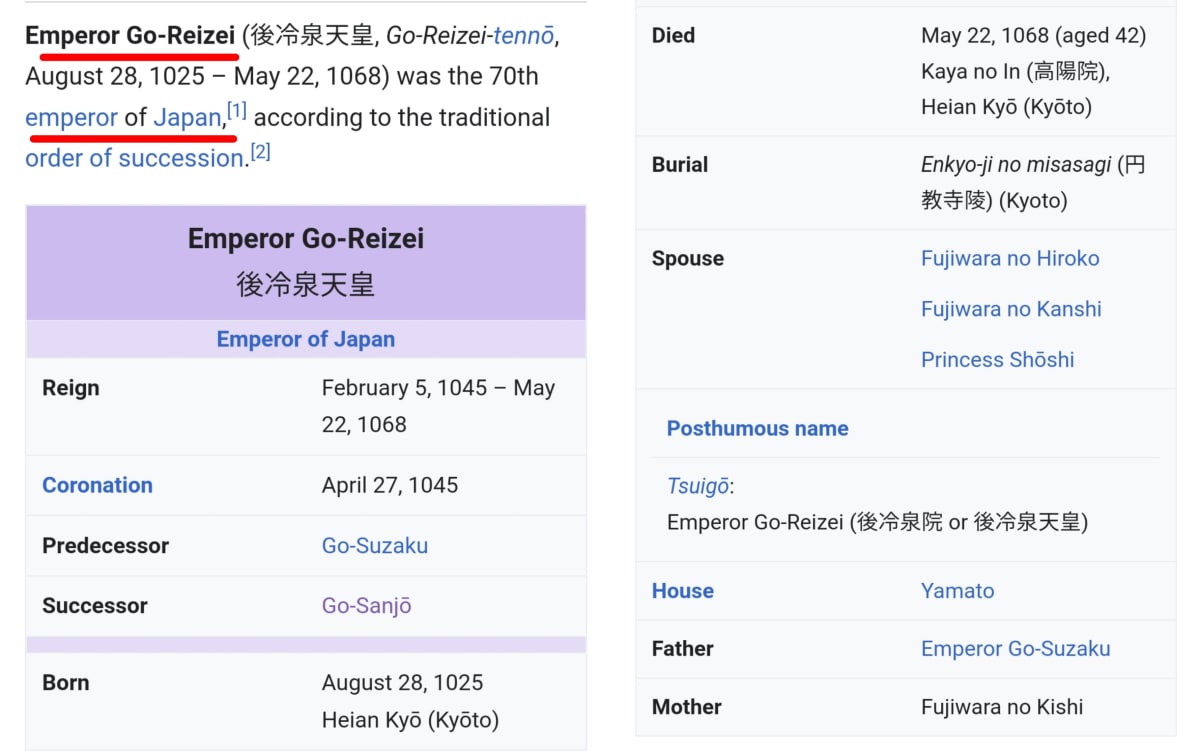Click birth date 'August 28, 1025' in infobox

(x=402, y=683)
